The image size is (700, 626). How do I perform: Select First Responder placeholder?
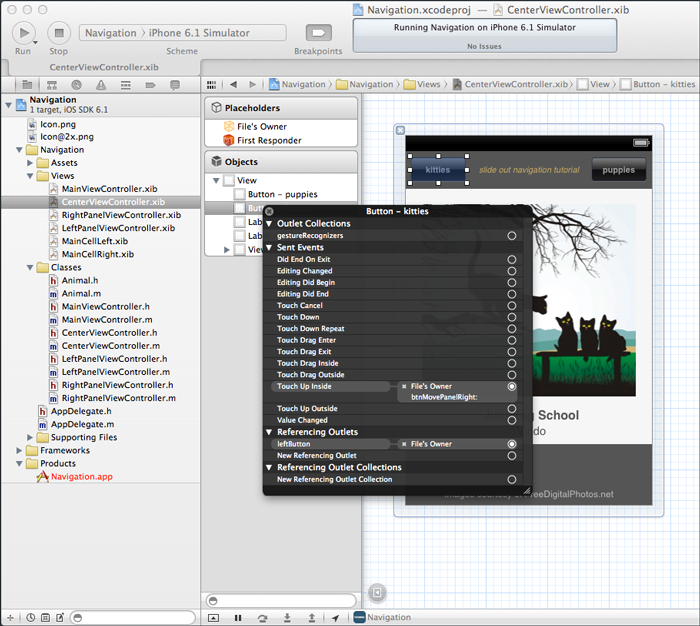262,141
